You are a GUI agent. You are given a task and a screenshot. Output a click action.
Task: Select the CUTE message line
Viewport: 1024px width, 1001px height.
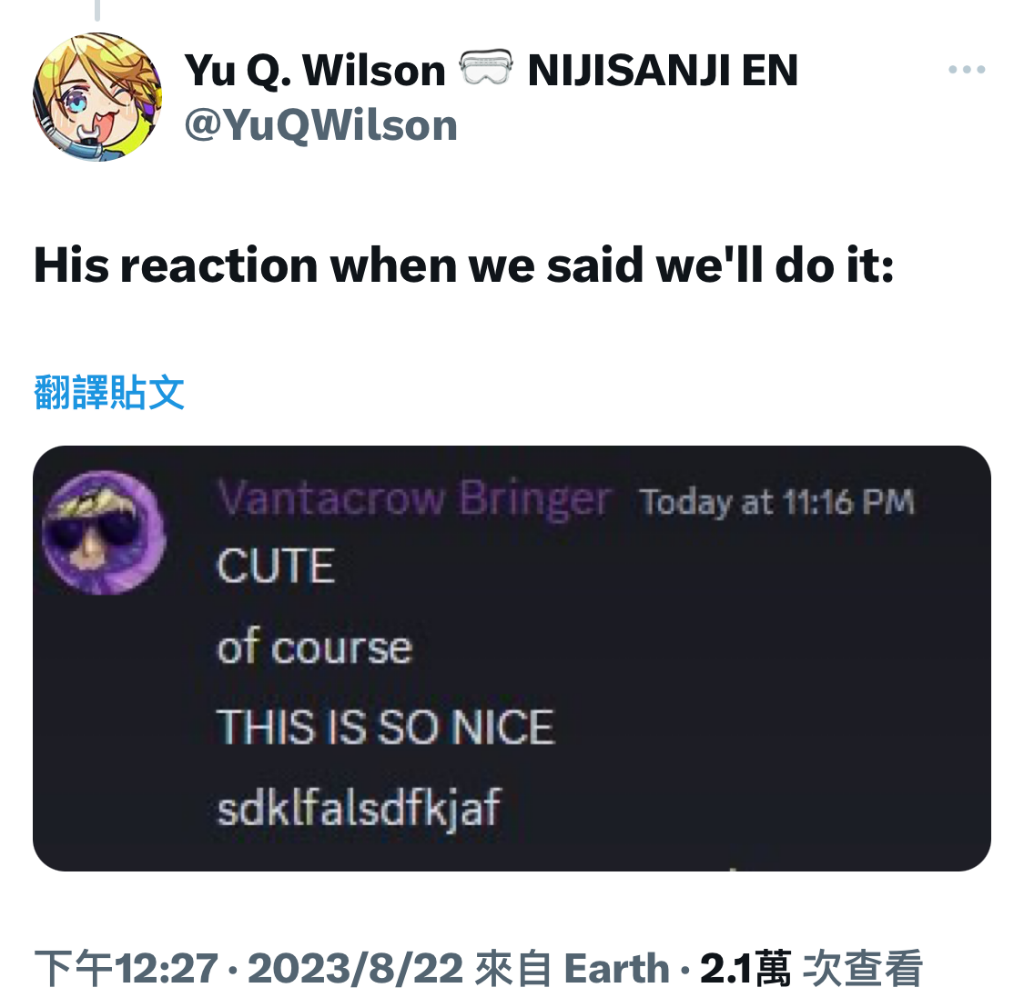click(276, 566)
